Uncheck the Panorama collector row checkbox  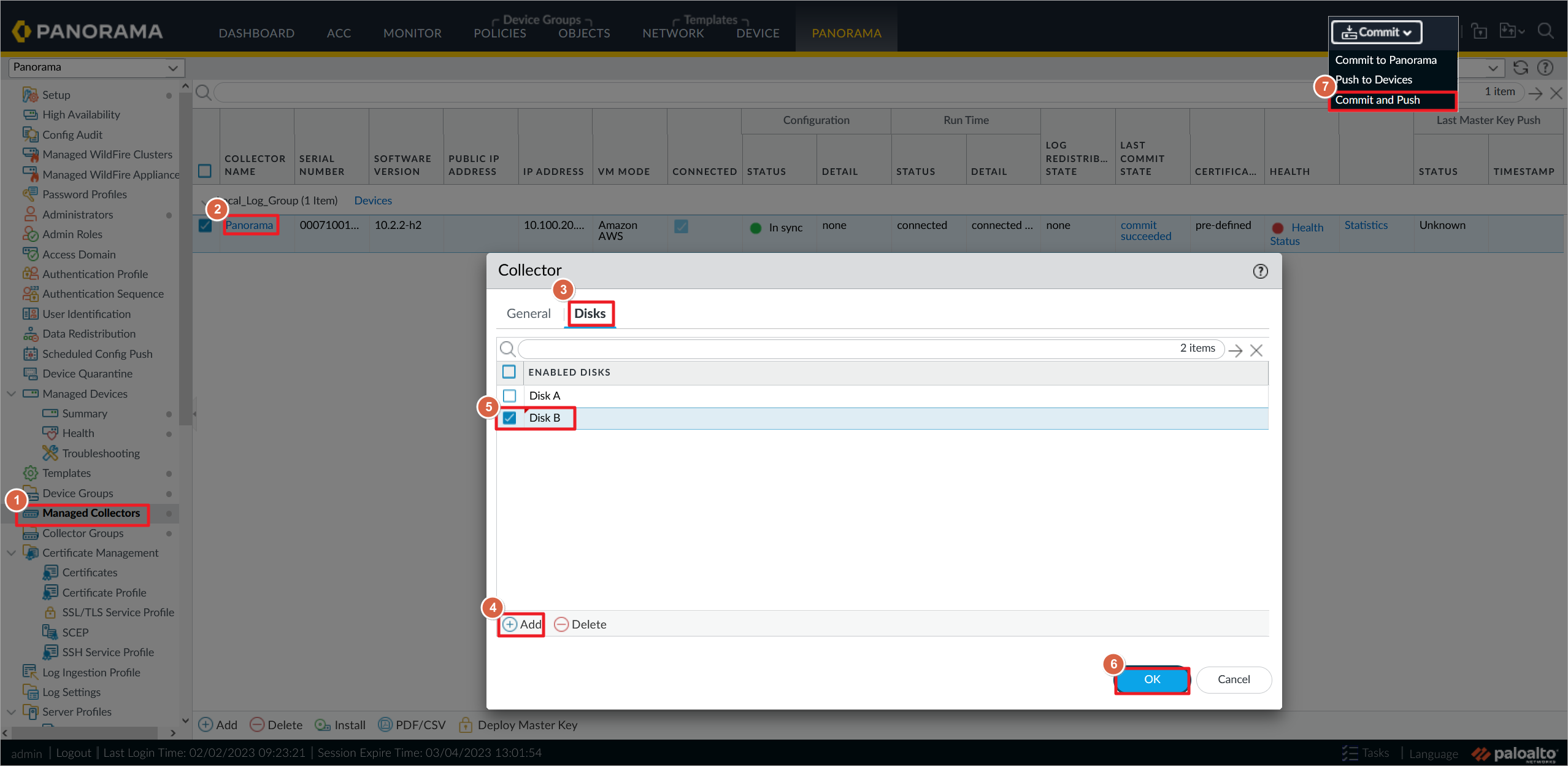point(206,225)
